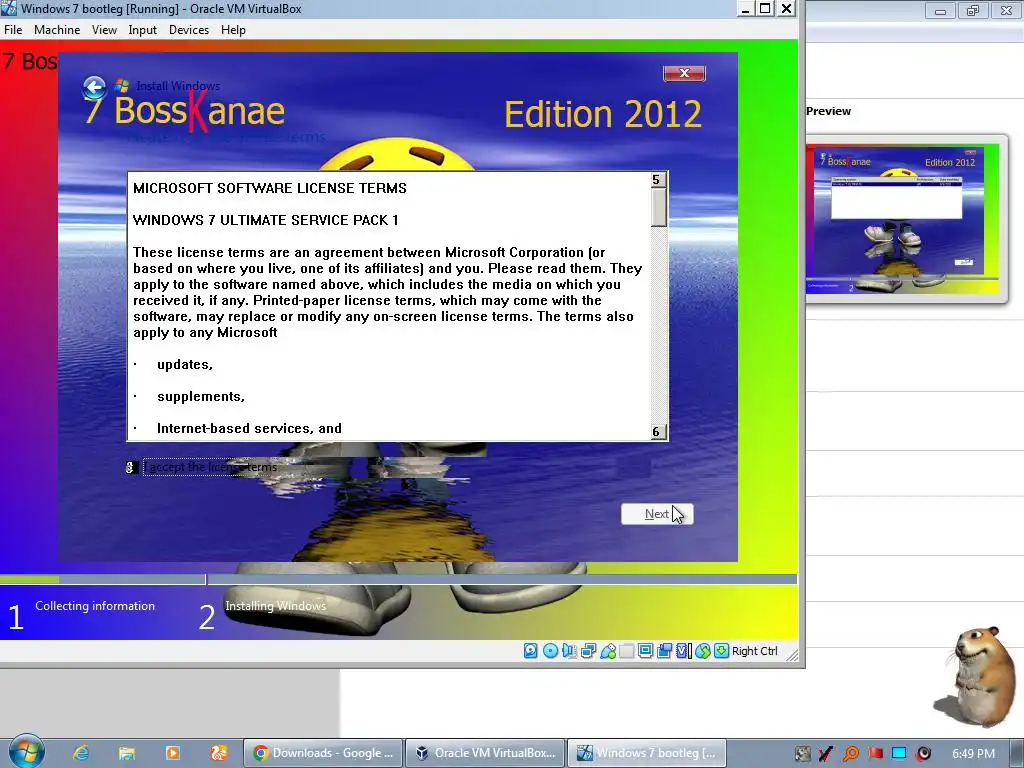Open the Machine menu
Image resolution: width=1024 pixels, height=768 pixels.
[57, 29]
